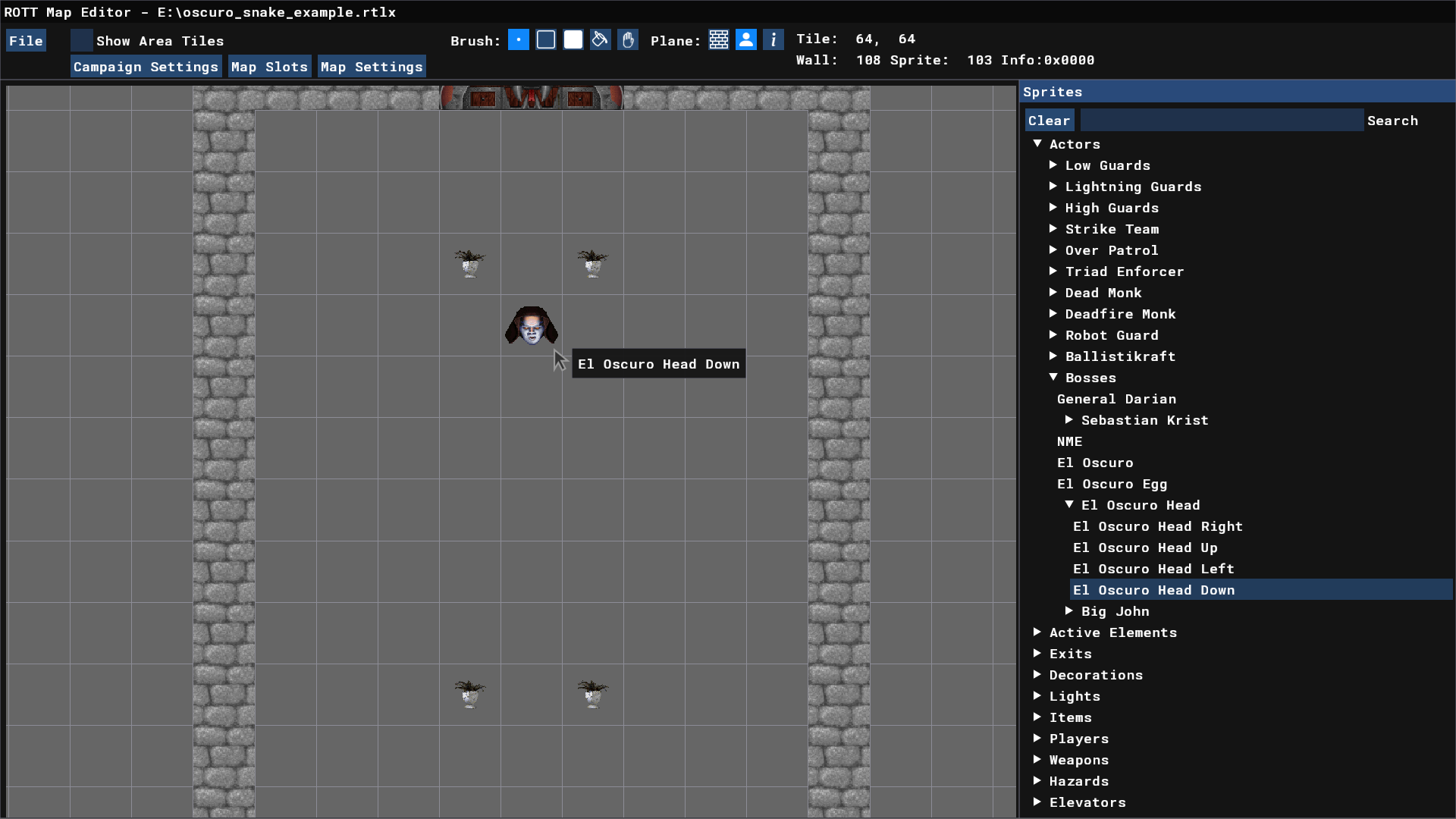
Task: Select the hand pan tool
Action: pyautogui.click(x=628, y=40)
